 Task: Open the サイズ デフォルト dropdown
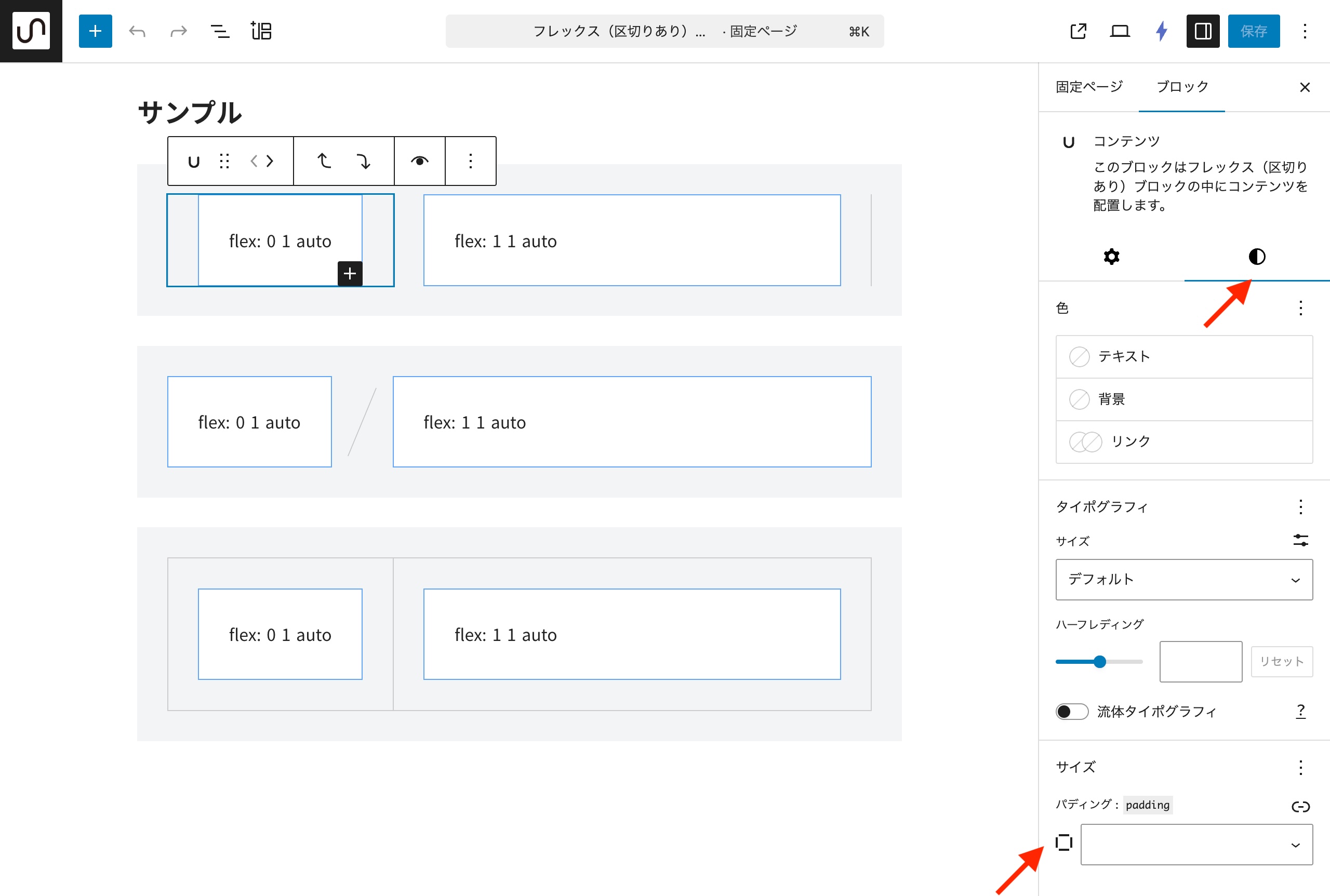[x=1183, y=580]
